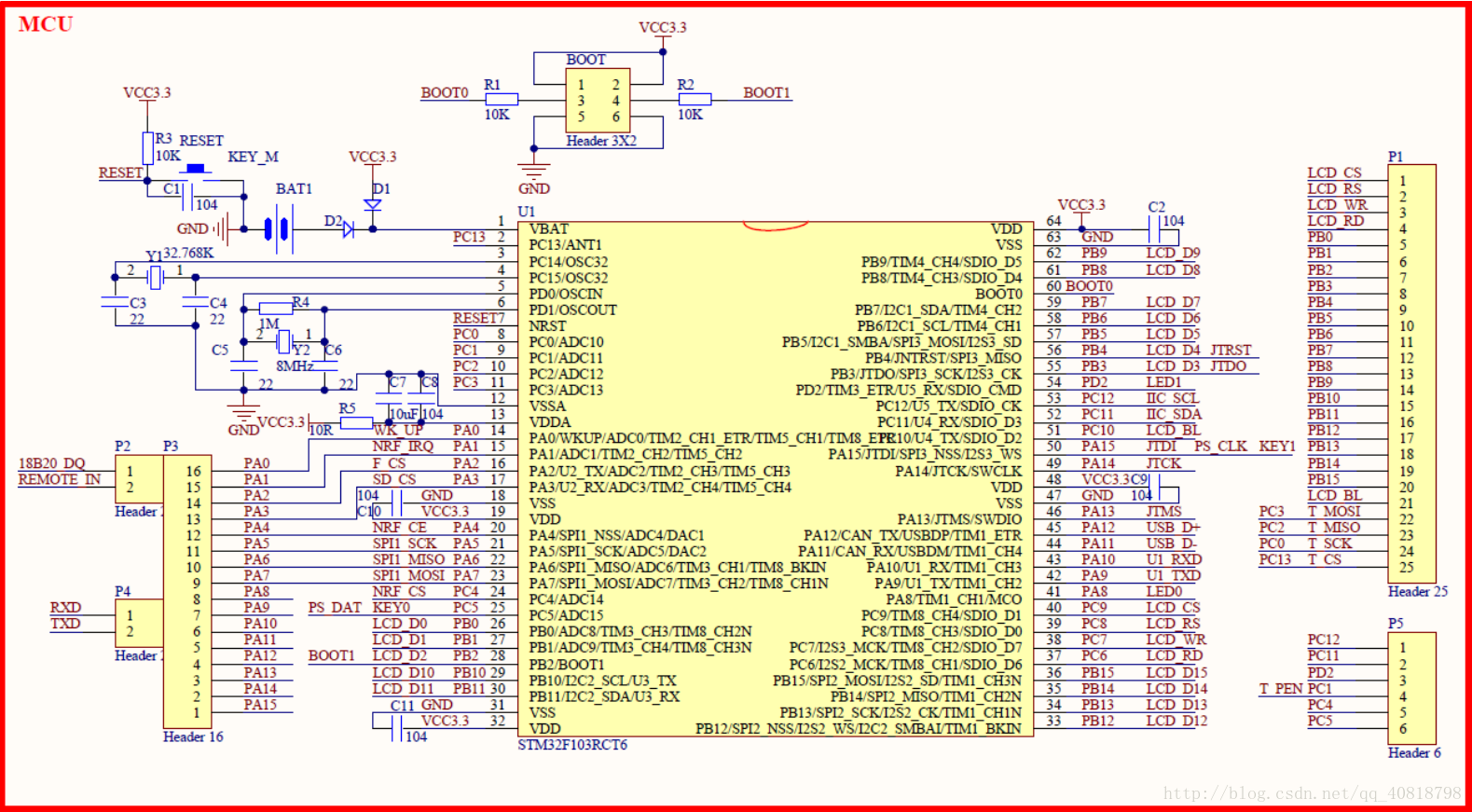Click the U1_TXD net label
Screen dimensions: 1472x812
[x=1174, y=575]
